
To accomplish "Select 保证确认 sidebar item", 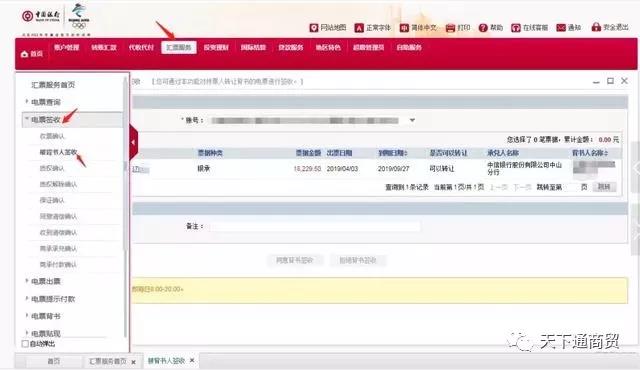I will coord(52,200).
